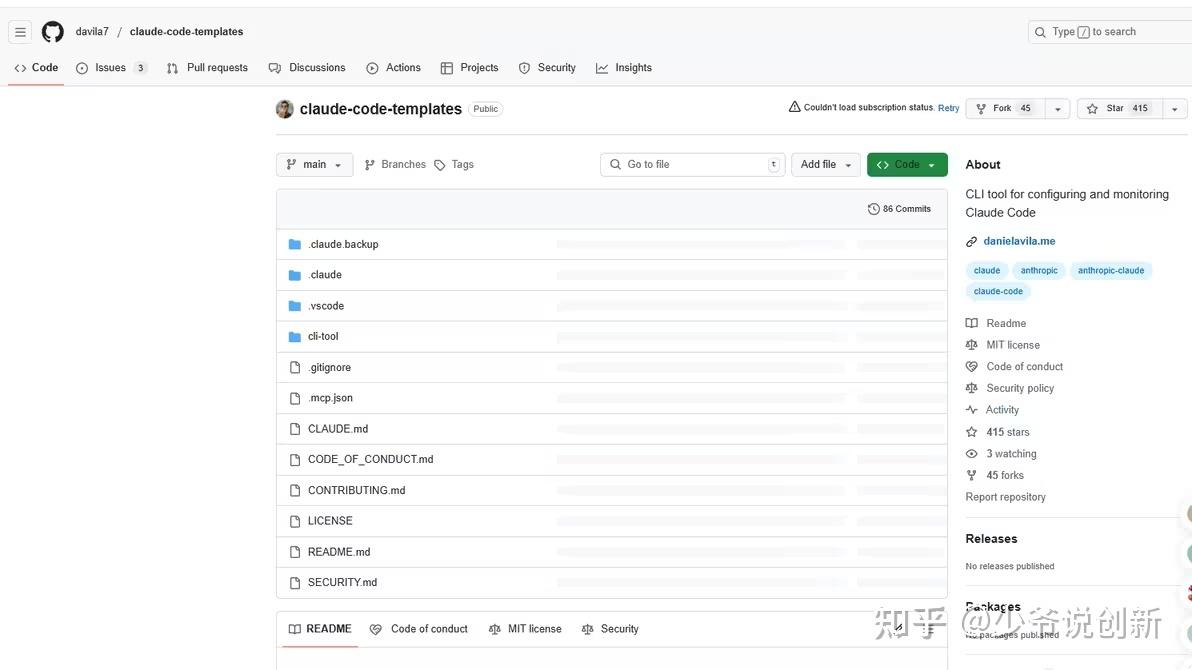
Task: Click the claude-code topic tag
Action: (998, 291)
